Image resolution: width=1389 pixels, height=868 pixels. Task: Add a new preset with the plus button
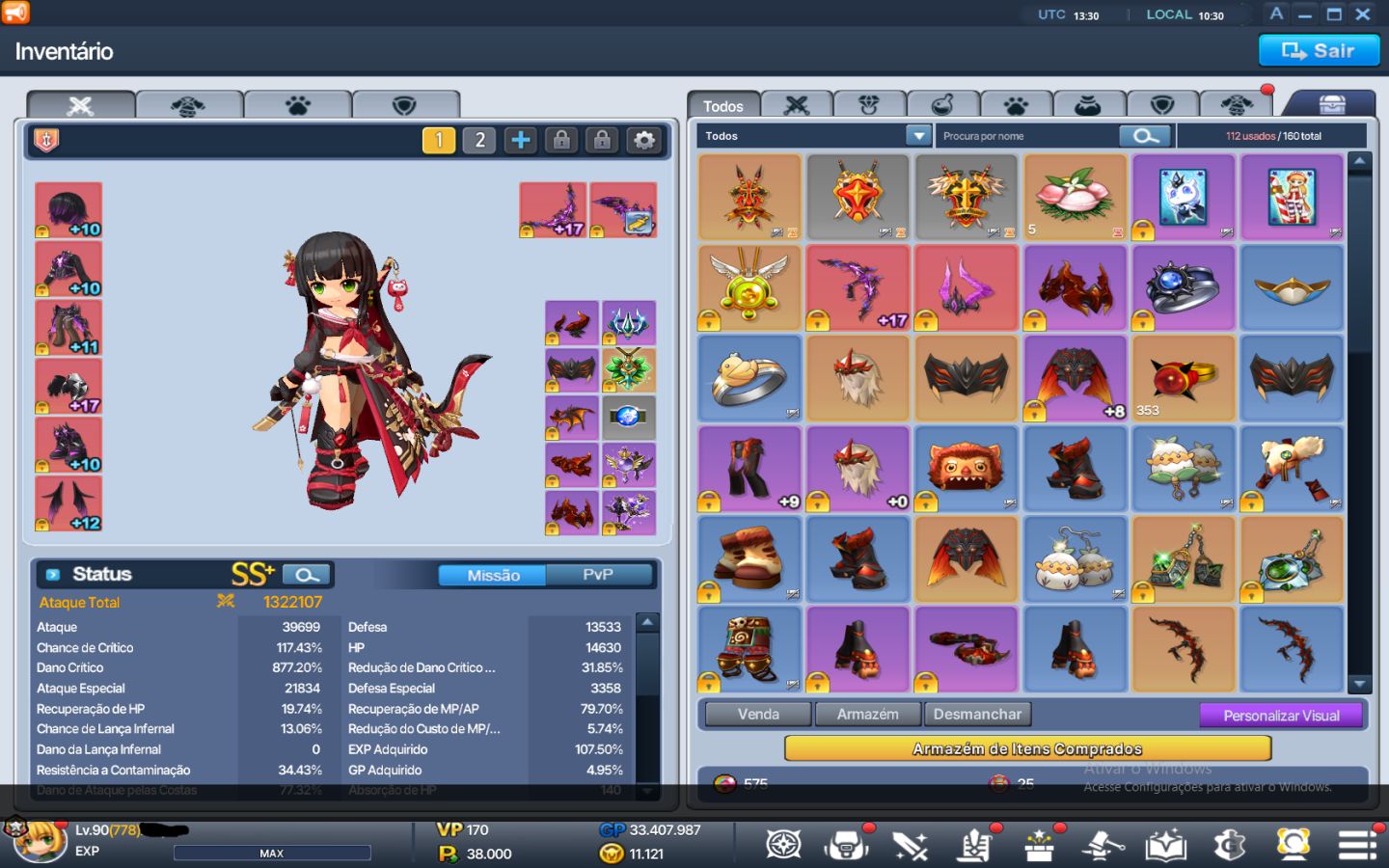click(x=520, y=141)
